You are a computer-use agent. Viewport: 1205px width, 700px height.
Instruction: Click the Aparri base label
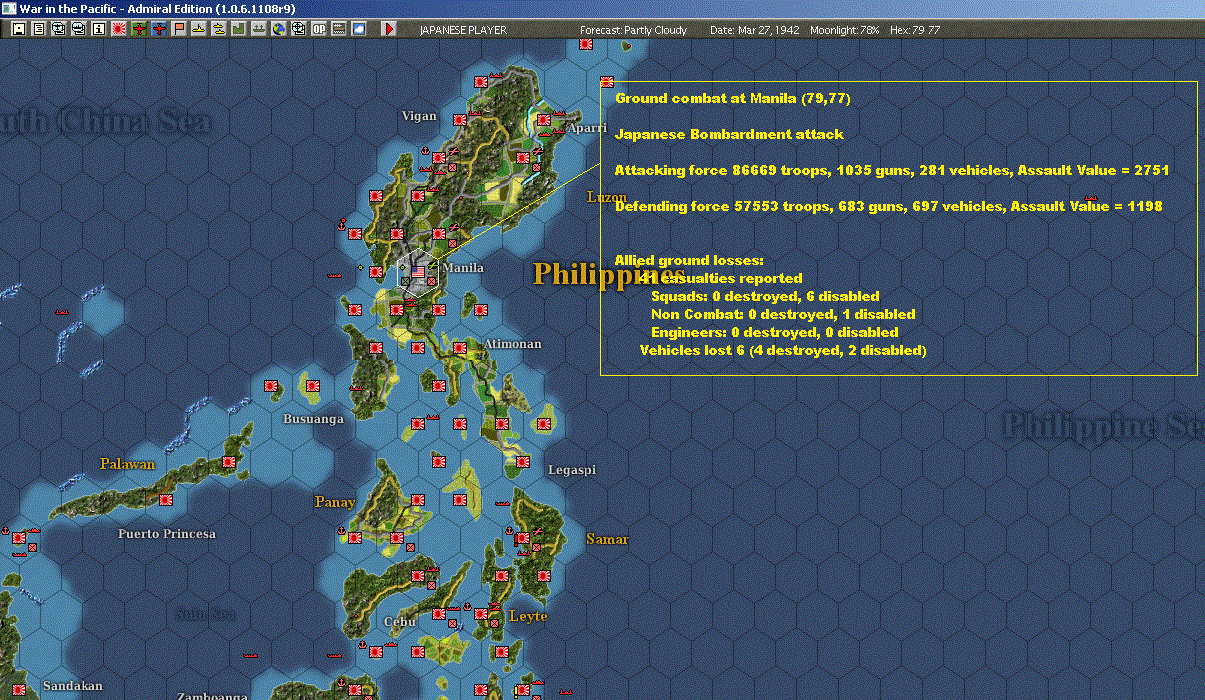coord(587,129)
